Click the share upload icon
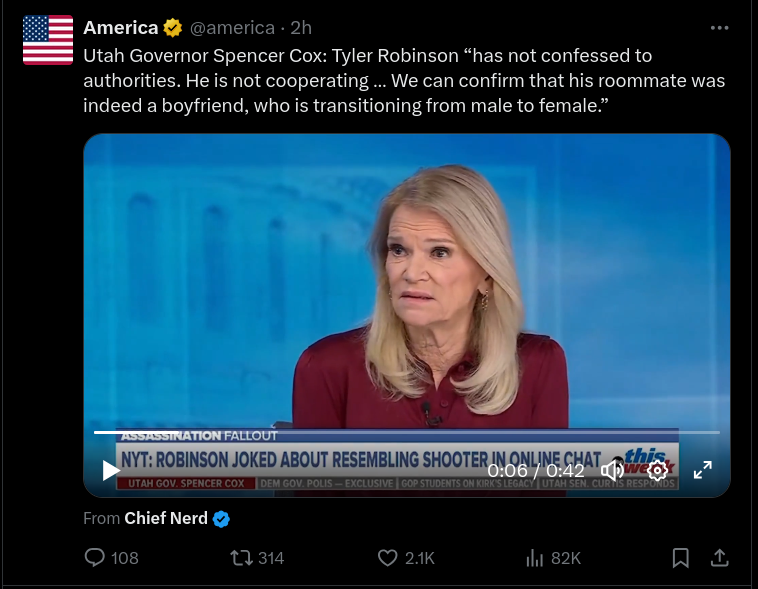758x589 pixels. (719, 558)
